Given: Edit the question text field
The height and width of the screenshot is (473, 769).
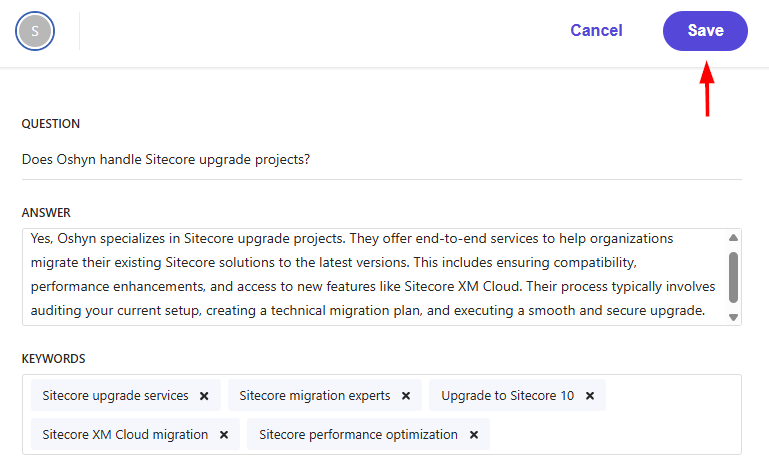Looking at the screenshot, I should tap(382, 159).
